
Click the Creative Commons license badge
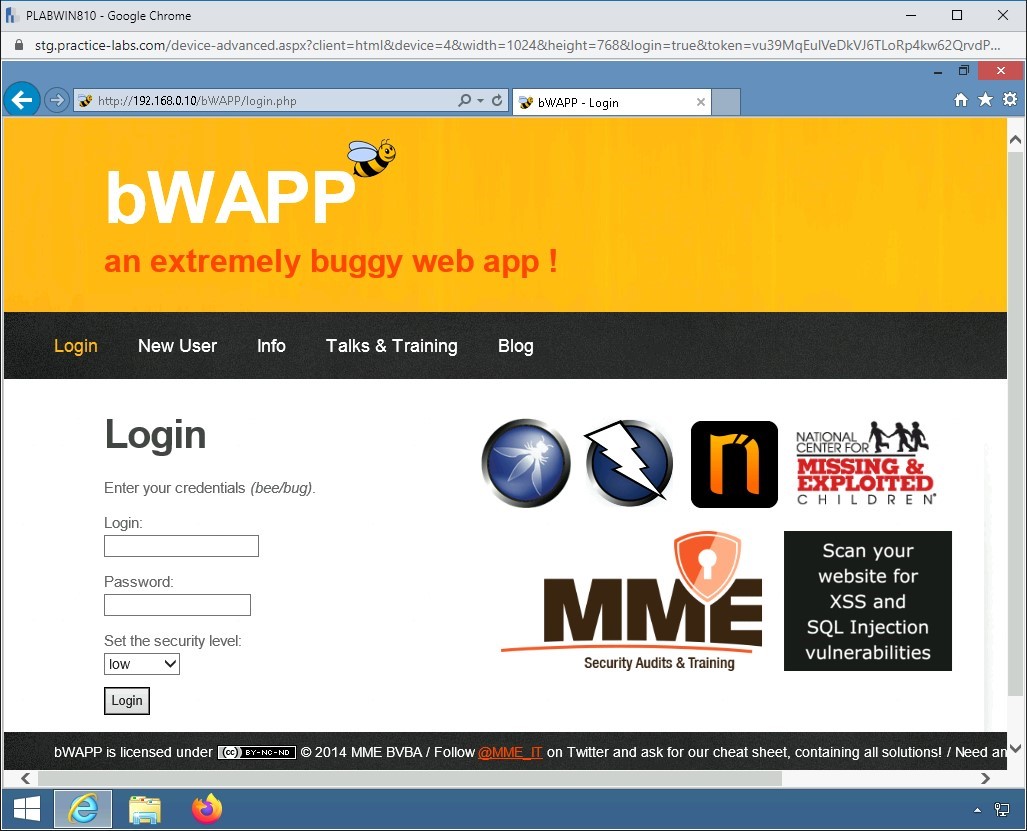pos(256,751)
